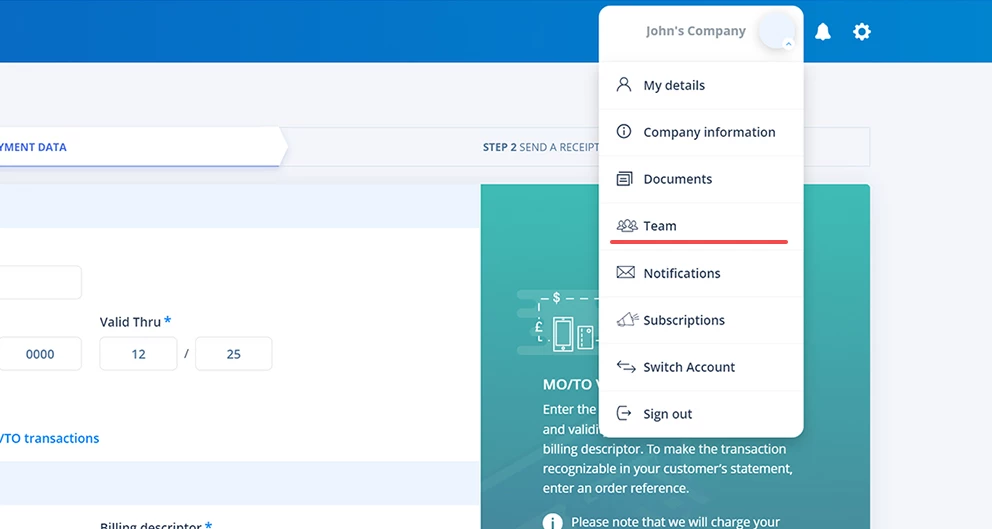The width and height of the screenshot is (992, 529).
Task: Collapse the John's Company account dropdown
Action: click(788, 44)
